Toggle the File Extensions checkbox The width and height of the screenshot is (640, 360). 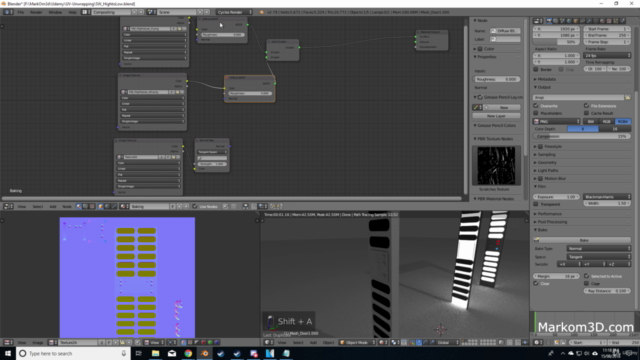click(x=587, y=106)
